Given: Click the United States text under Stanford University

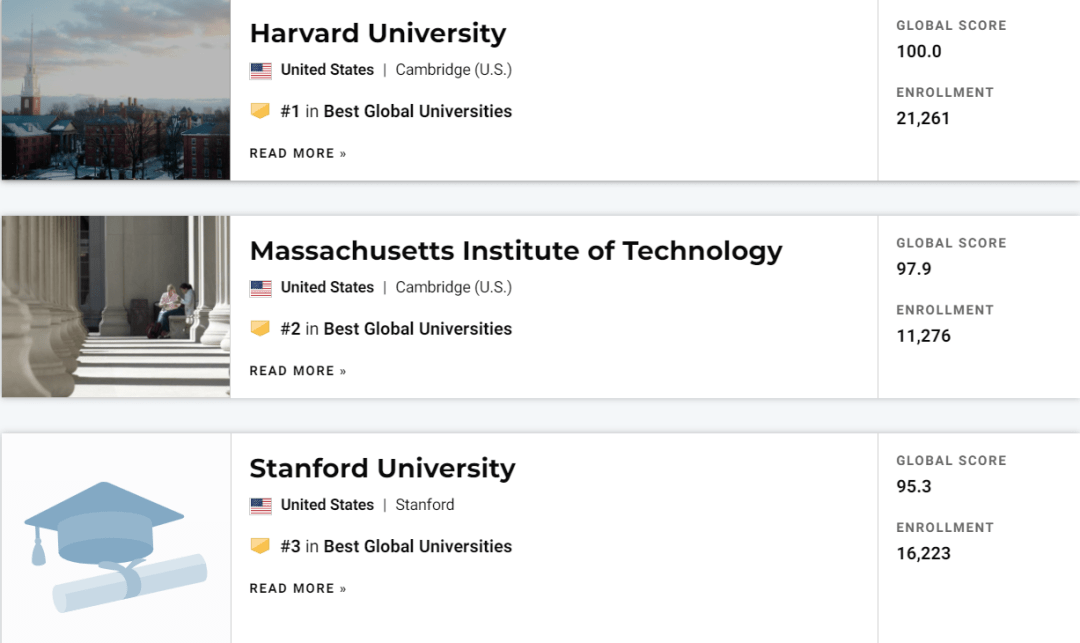Looking at the screenshot, I should click(x=327, y=505).
